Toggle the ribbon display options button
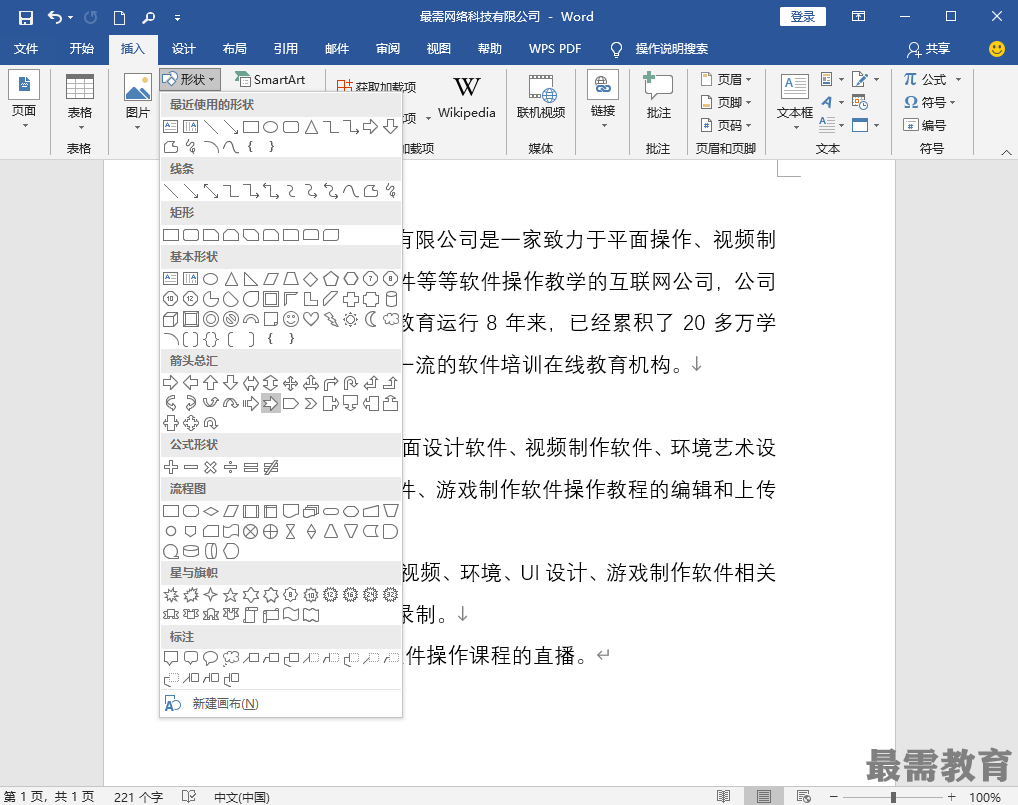The width and height of the screenshot is (1018, 805). (x=858, y=17)
